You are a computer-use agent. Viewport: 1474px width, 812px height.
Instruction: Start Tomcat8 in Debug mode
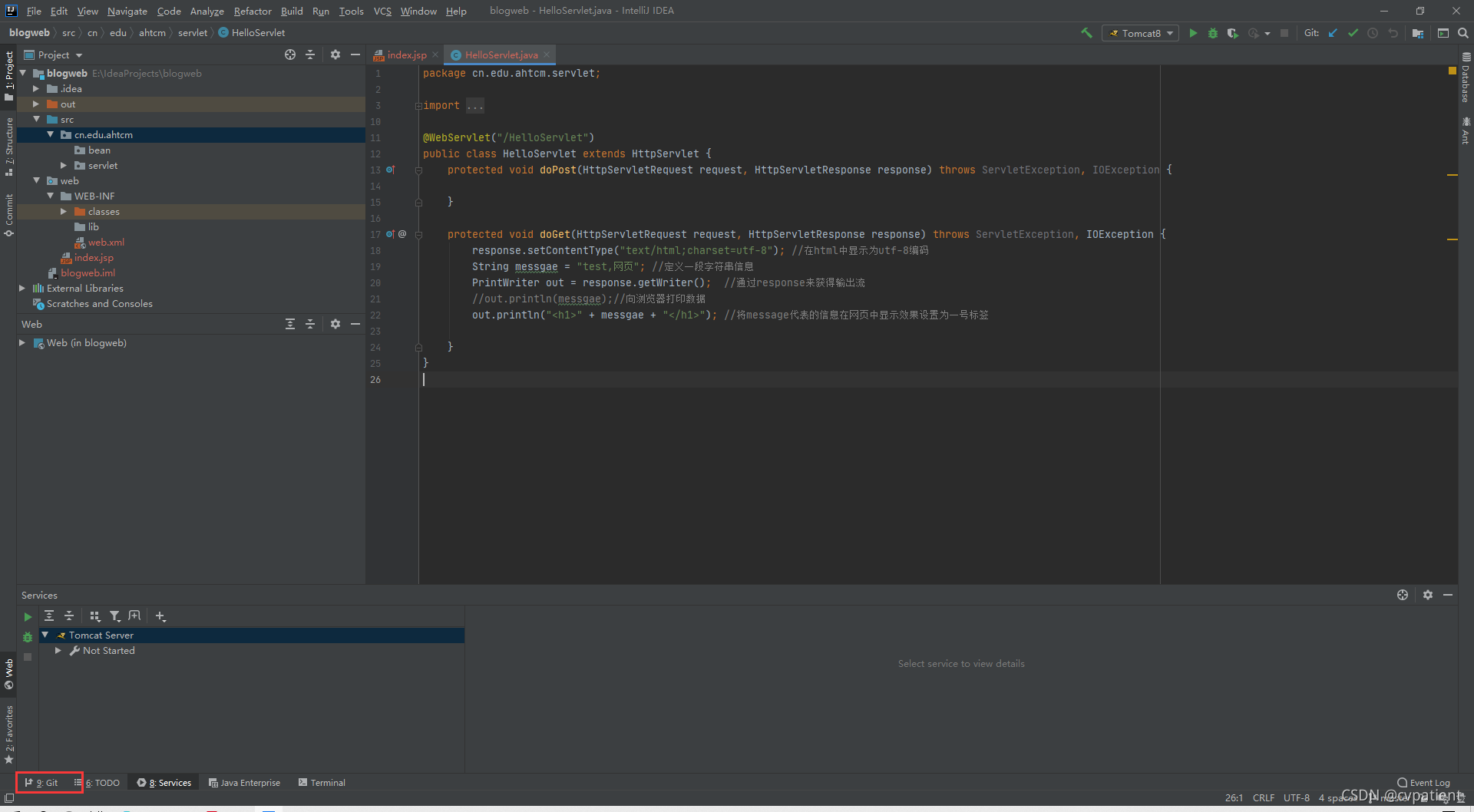click(1213, 33)
